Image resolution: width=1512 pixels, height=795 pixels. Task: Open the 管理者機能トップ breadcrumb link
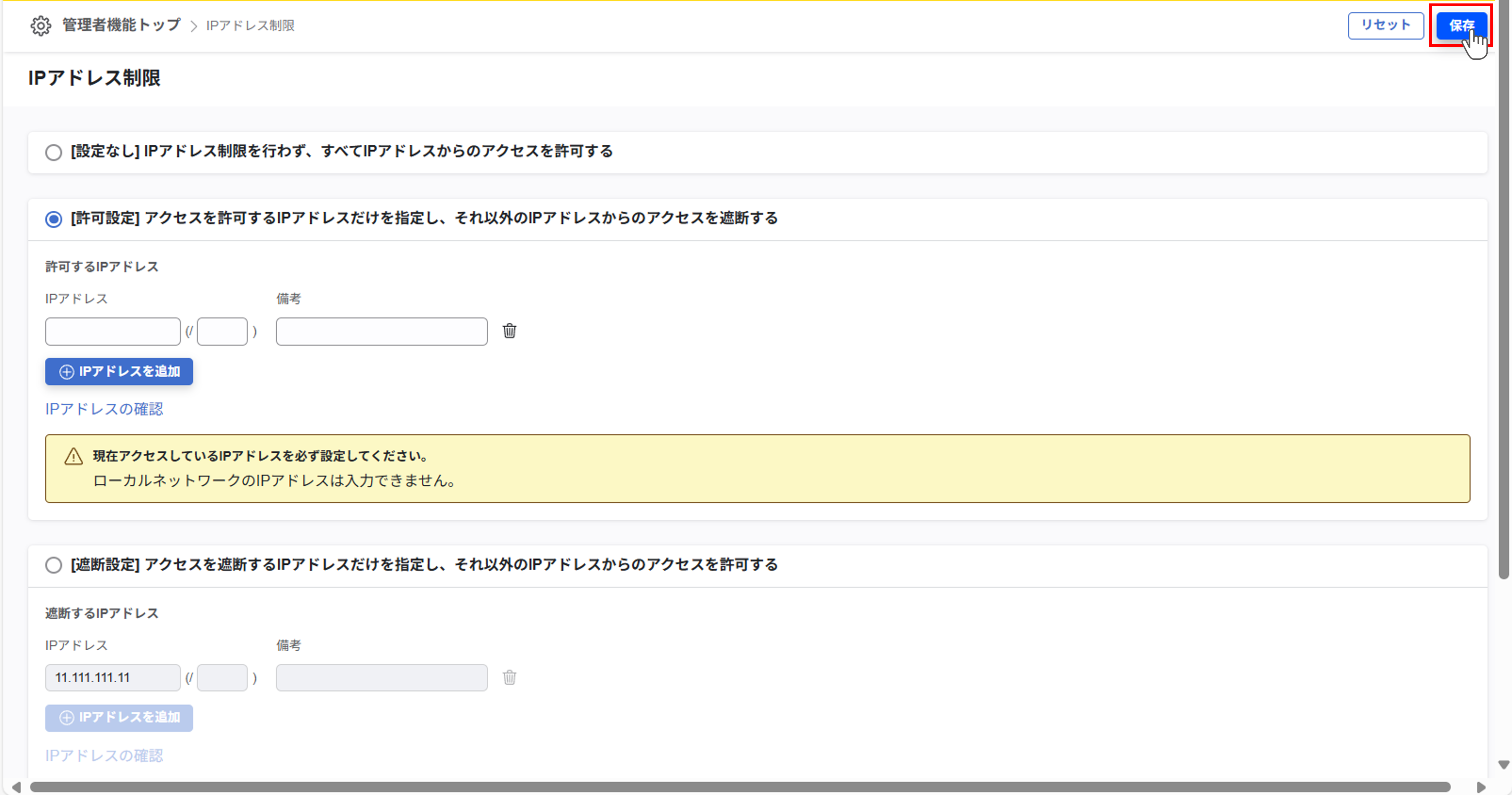(x=122, y=25)
